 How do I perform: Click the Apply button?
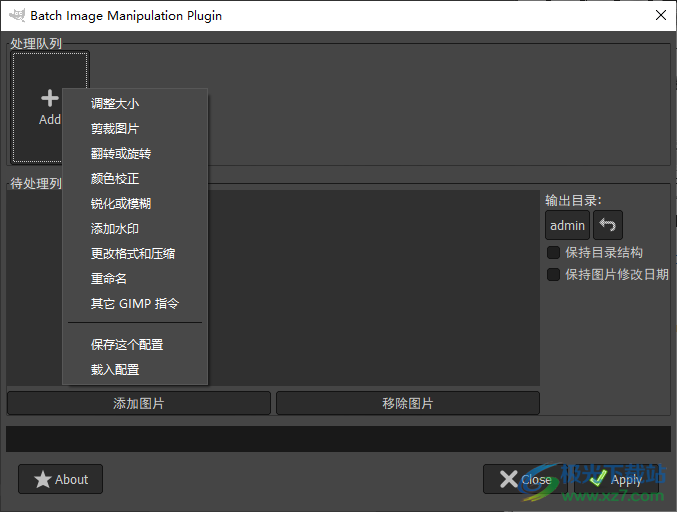pyautogui.click(x=617, y=479)
